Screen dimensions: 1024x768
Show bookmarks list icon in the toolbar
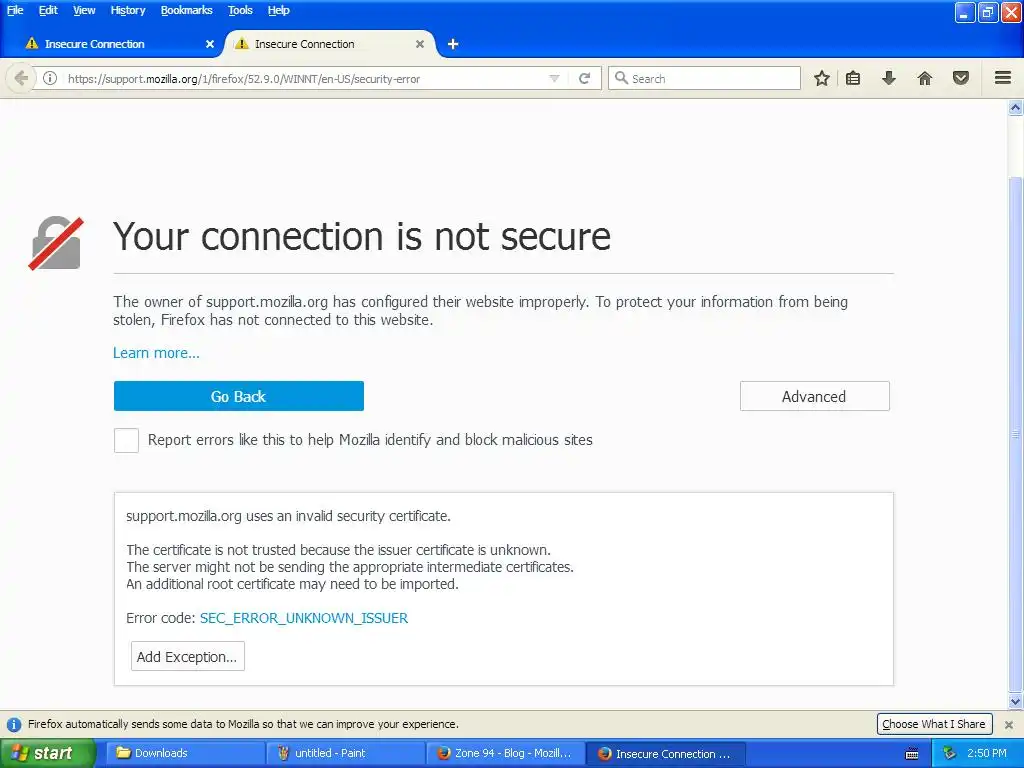coord(853,78)
